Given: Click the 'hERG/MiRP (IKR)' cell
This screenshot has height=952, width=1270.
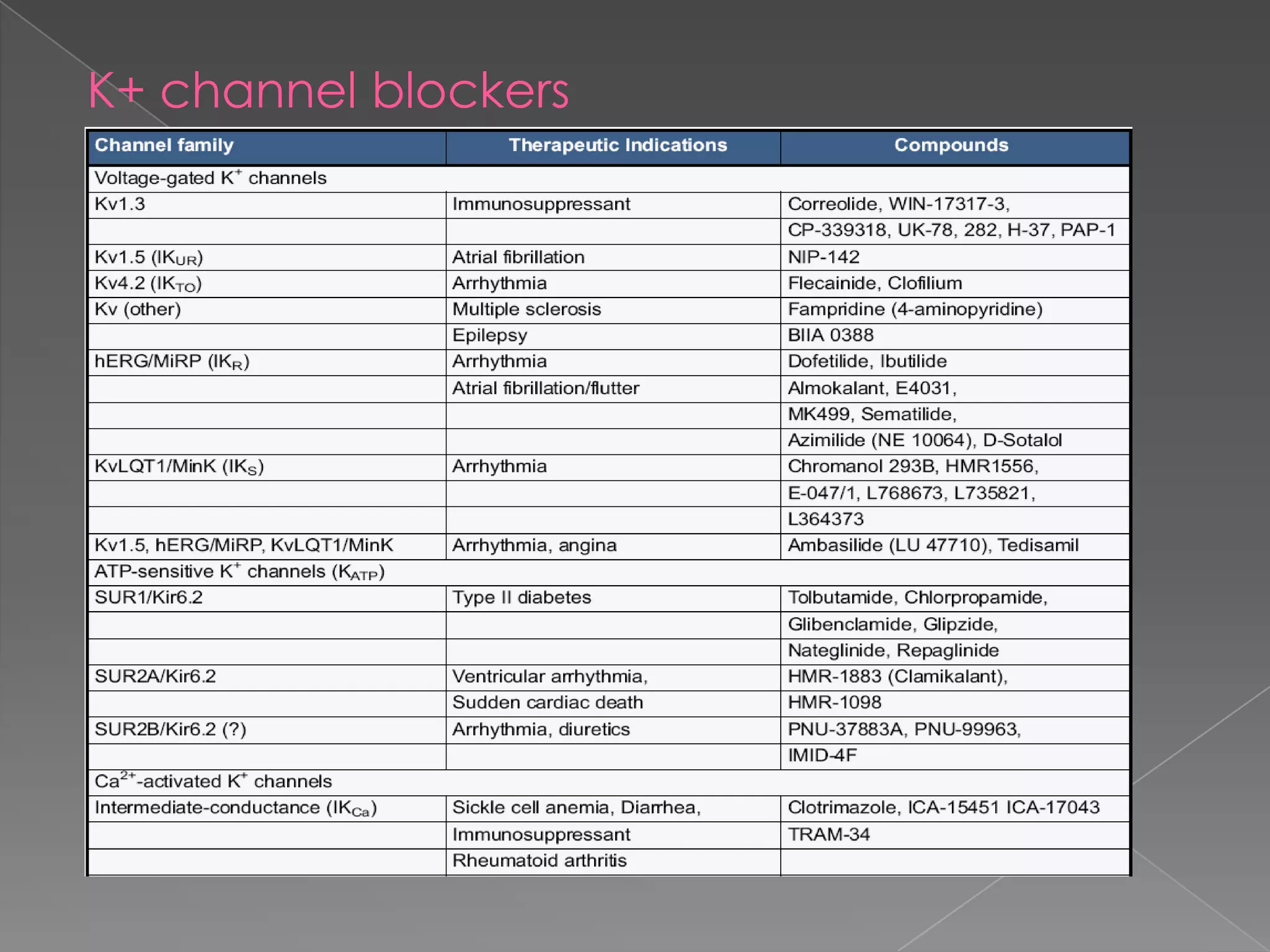Looking at the screenshot, I should 267,362.
